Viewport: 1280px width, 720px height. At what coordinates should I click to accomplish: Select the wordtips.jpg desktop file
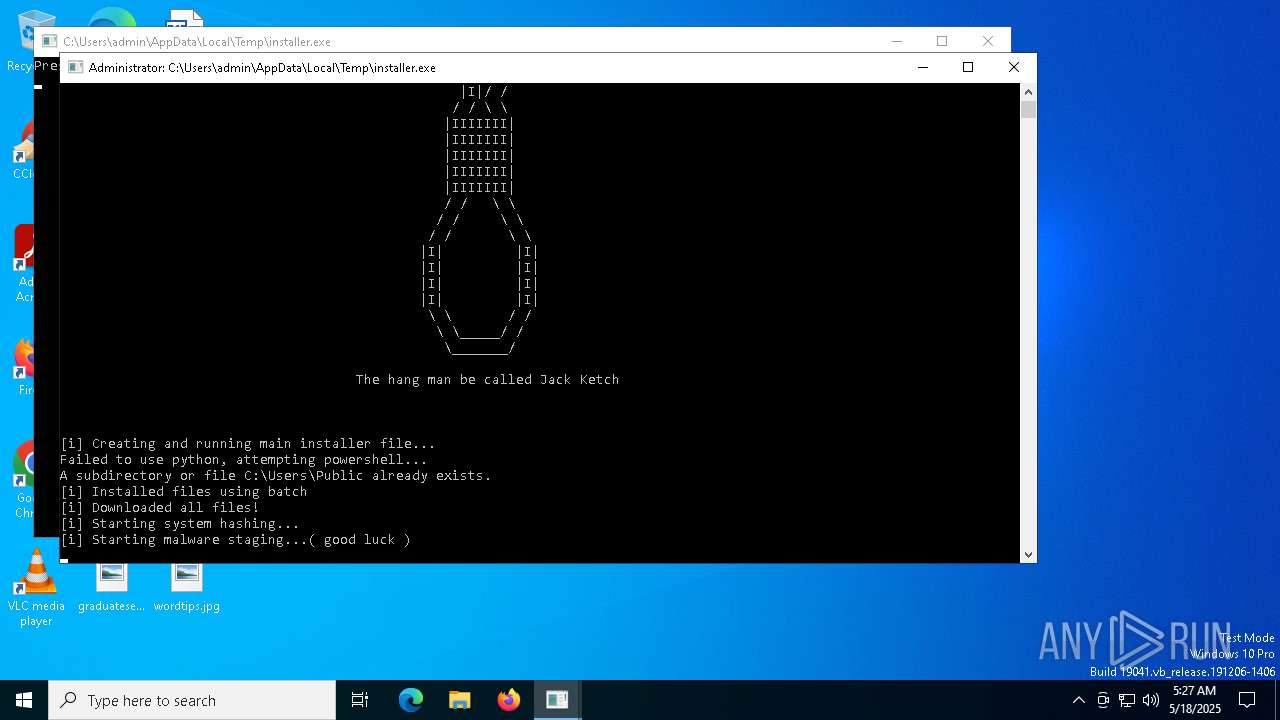[186, 587]
